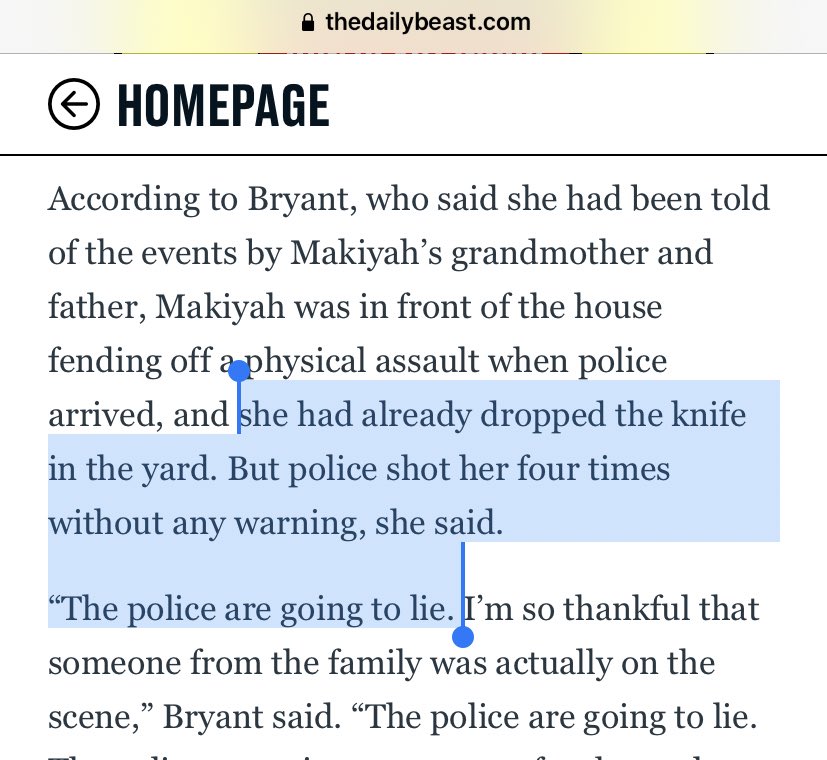Select the thedailybeast.com address field
Image resolution: width=827 pixels, height=760 pixels.
click(415, 23)
